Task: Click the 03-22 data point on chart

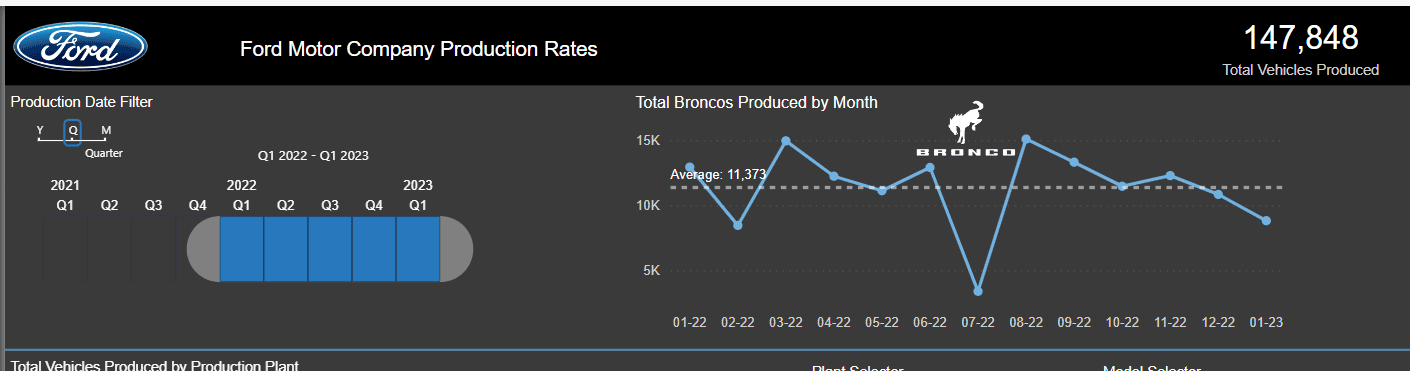Action: click(786, 141)
